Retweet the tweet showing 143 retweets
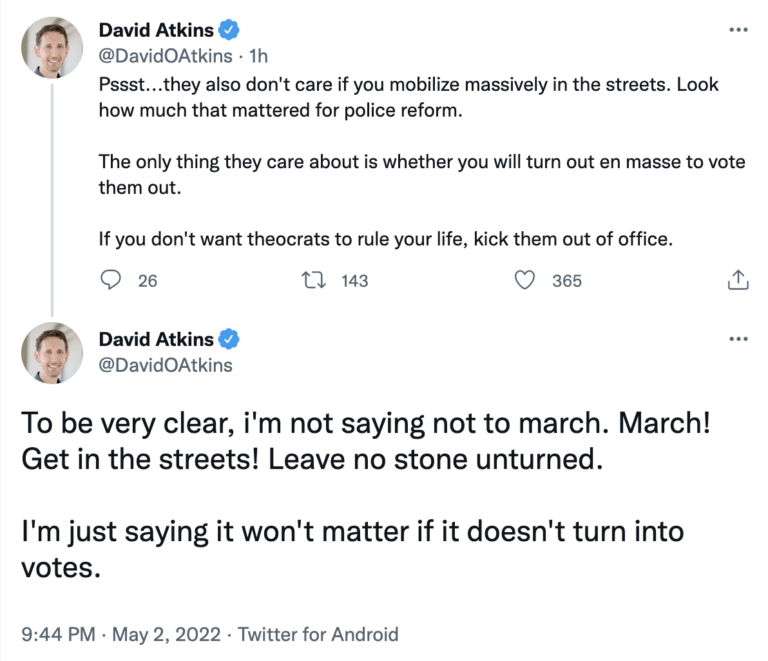 pos(315,281)
